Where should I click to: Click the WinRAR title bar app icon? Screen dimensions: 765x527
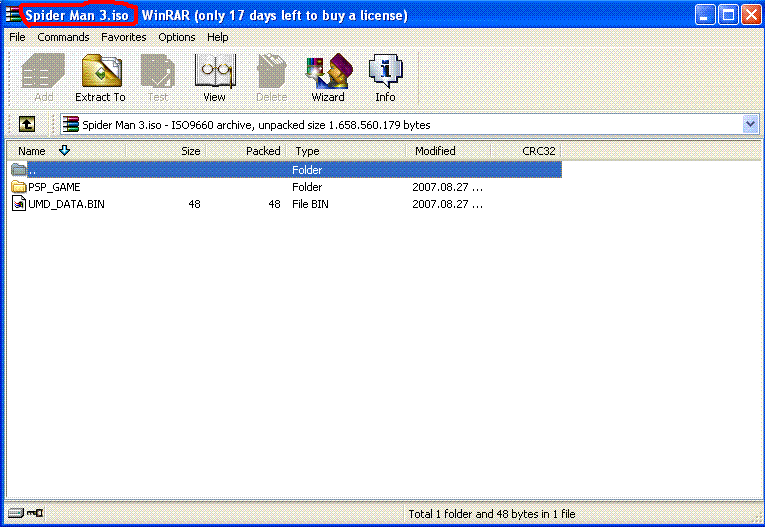[x=13, y=15]
